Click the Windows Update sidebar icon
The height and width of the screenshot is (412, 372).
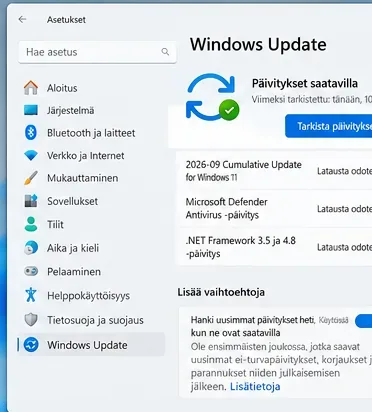(x=31, y=345)
